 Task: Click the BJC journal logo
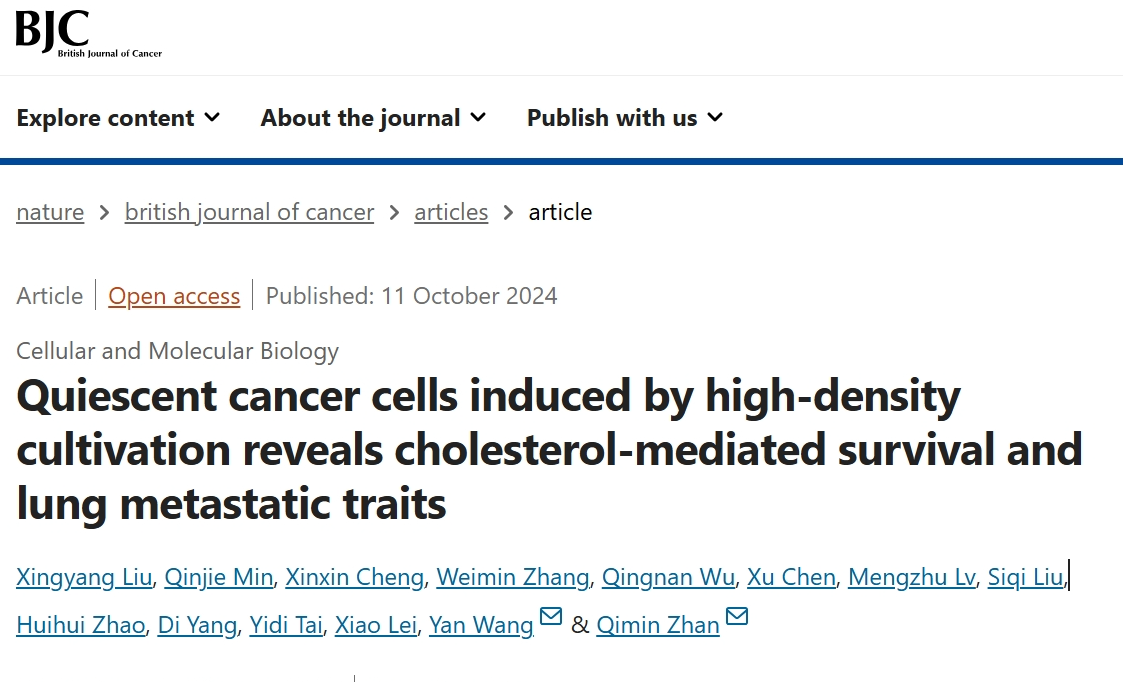click(x=88, y=33)
